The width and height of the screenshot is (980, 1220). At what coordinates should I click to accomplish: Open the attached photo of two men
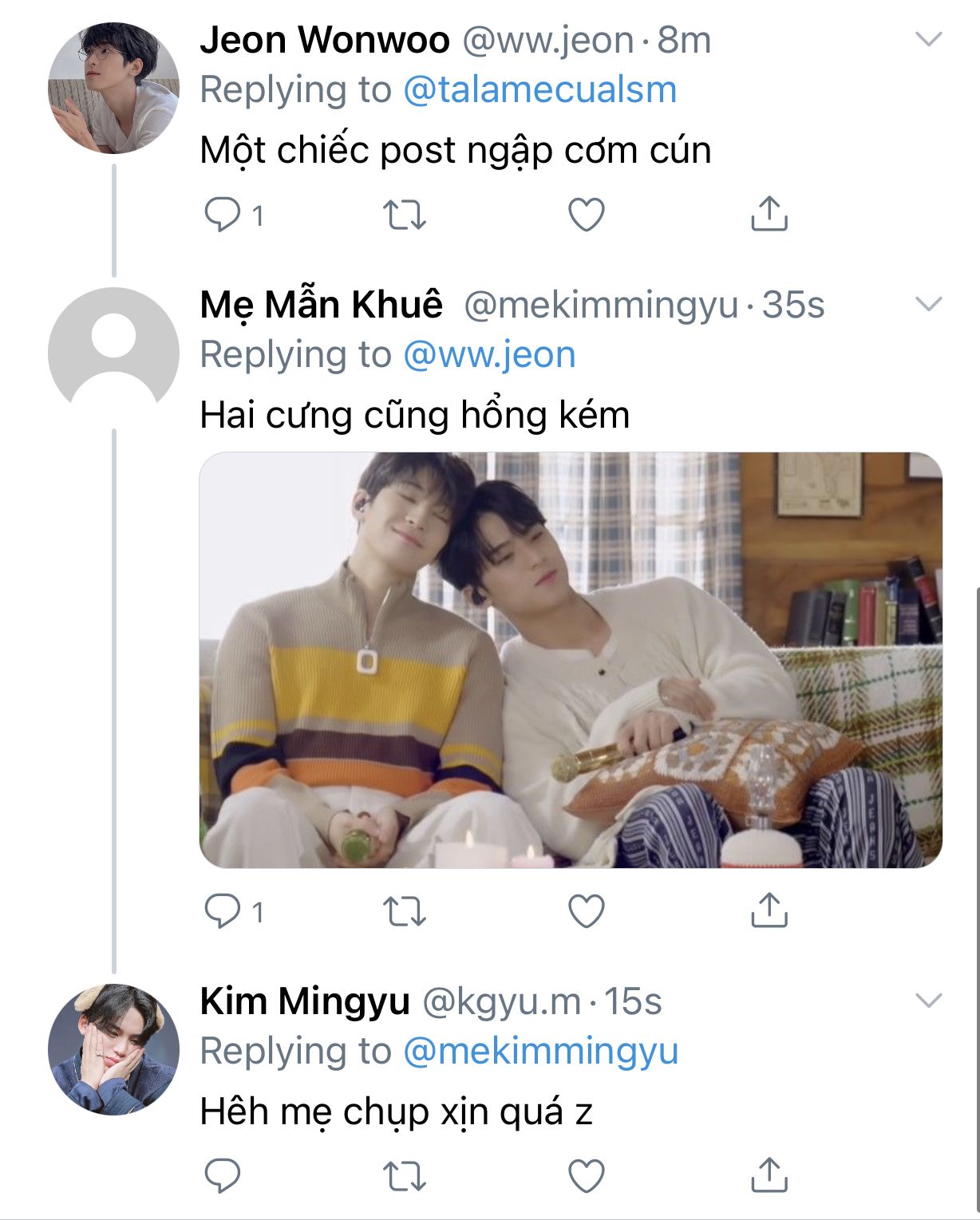click(x=571, y=660)
